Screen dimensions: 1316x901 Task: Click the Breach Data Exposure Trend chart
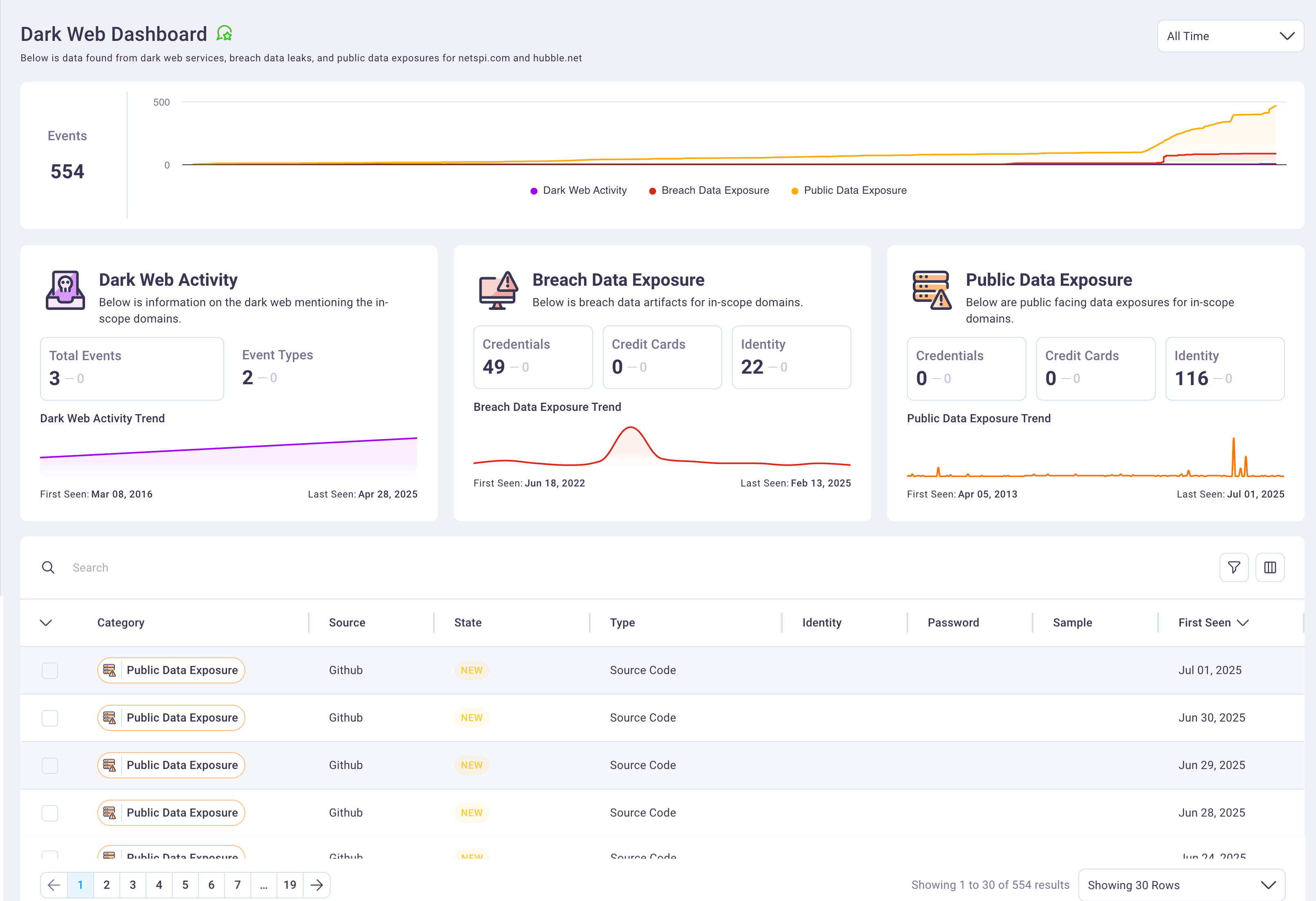(x=662, y=446)
